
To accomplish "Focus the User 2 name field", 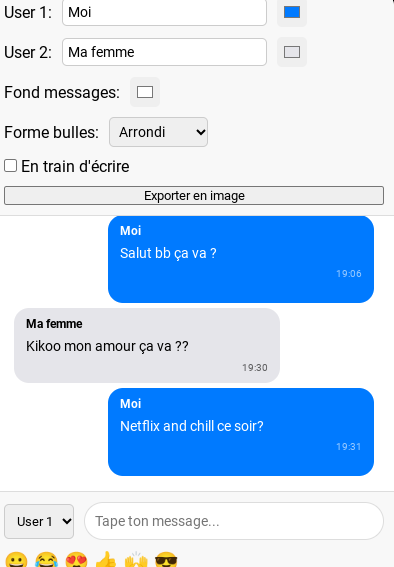I will tap(164, 52).
